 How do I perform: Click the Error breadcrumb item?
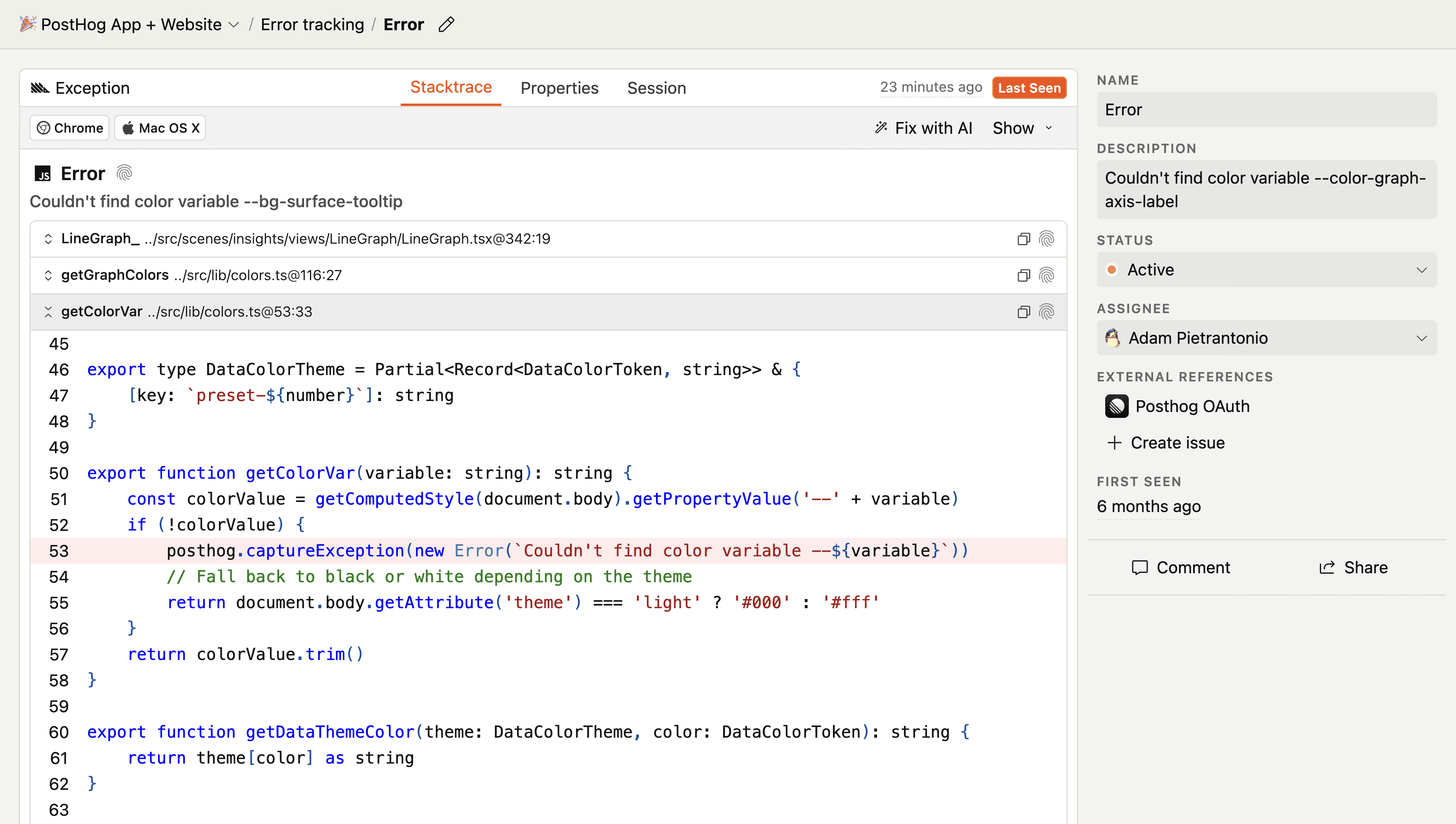[x=403, y=24]
